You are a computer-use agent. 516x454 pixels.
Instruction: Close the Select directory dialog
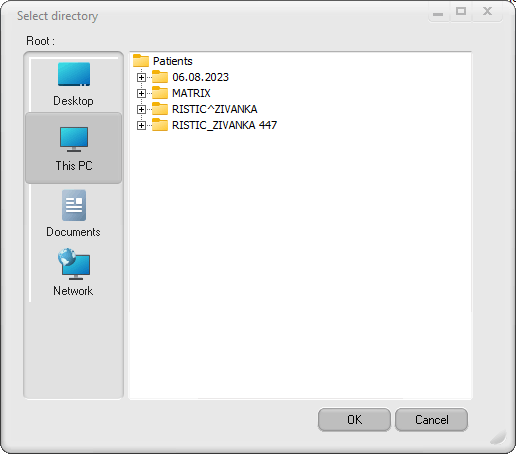tap(487, 12)
